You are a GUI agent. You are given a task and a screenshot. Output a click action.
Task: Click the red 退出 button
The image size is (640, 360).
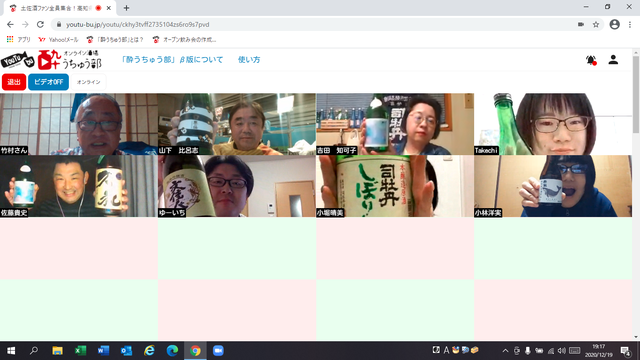14,82
